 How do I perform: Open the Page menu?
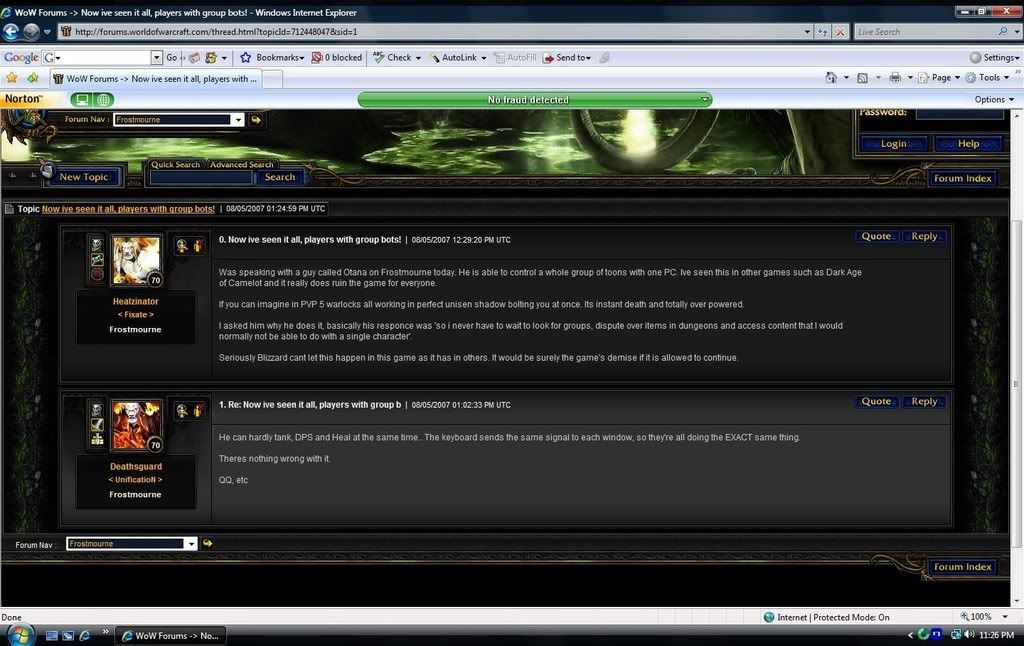939,78
